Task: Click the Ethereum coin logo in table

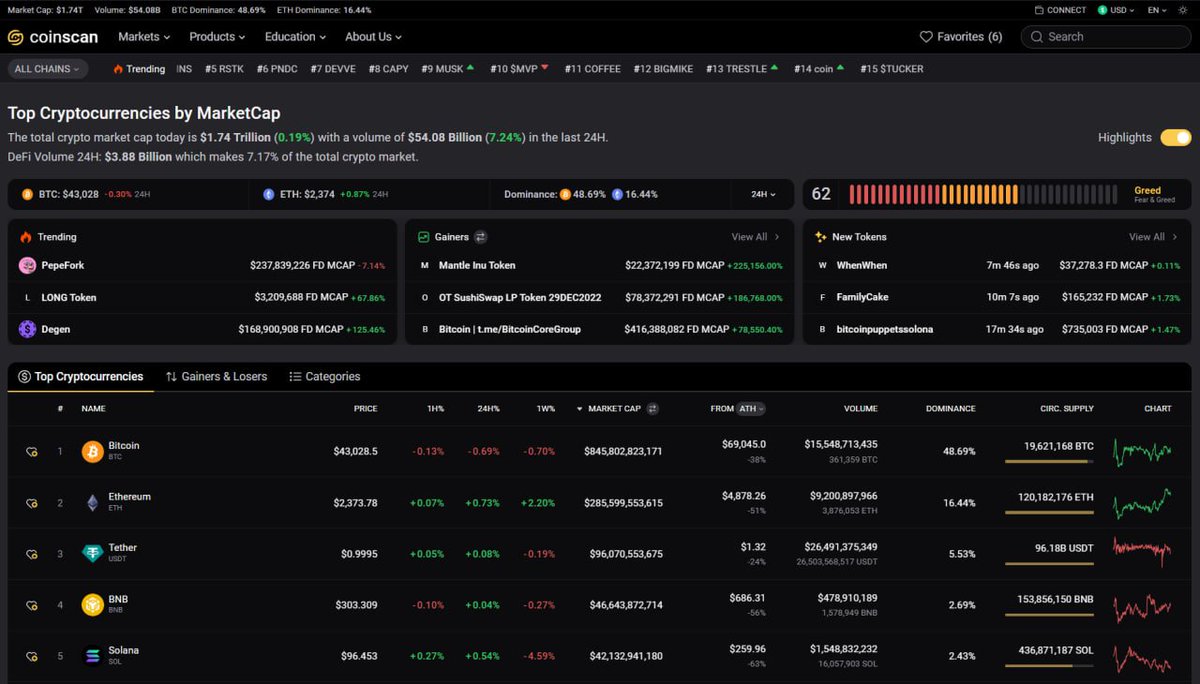Action: tap(92, 502)
